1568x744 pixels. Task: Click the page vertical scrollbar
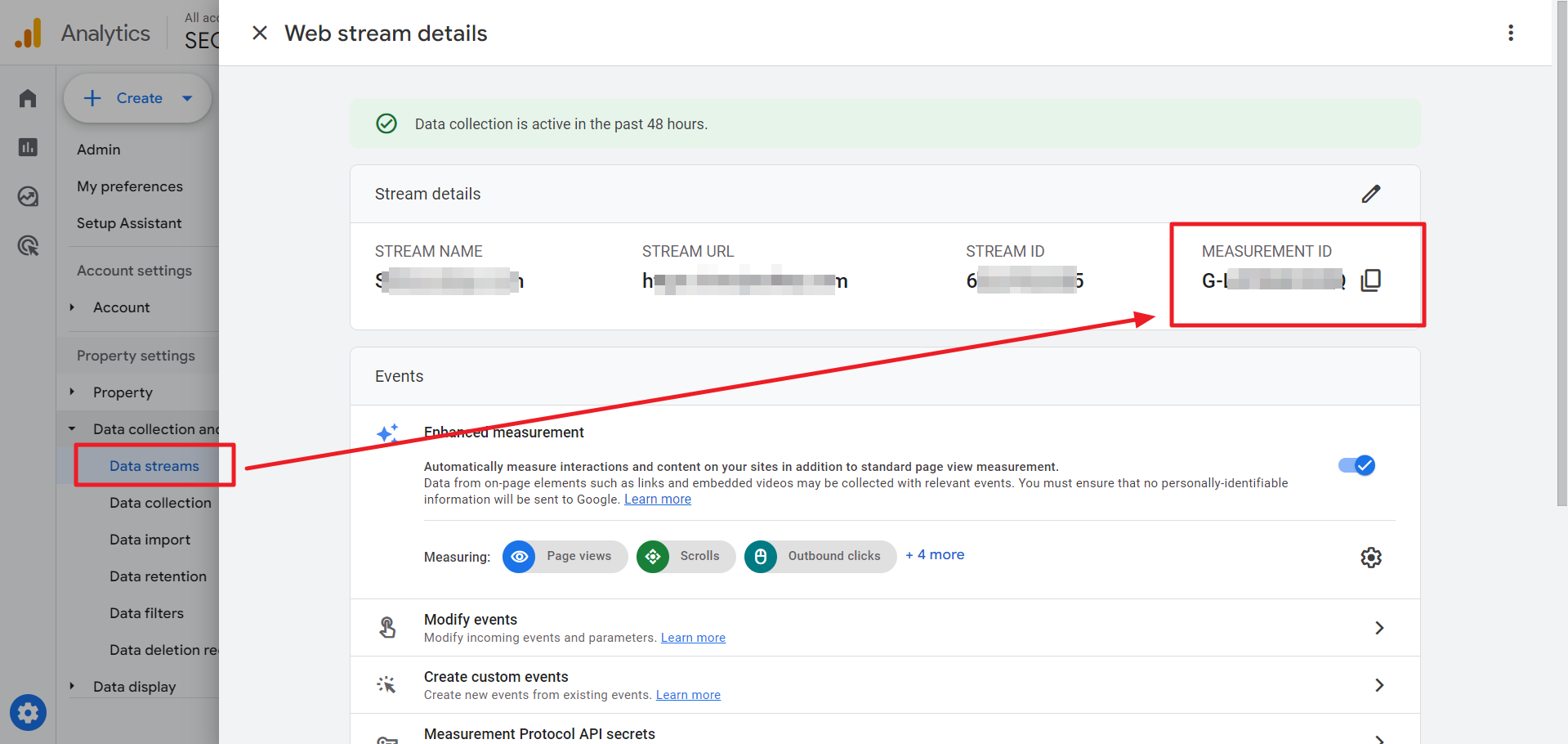(x=1561, y=253)
